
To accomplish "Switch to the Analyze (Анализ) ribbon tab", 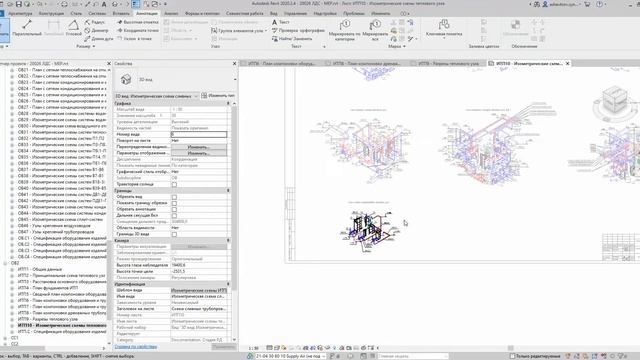I will 171,13.
